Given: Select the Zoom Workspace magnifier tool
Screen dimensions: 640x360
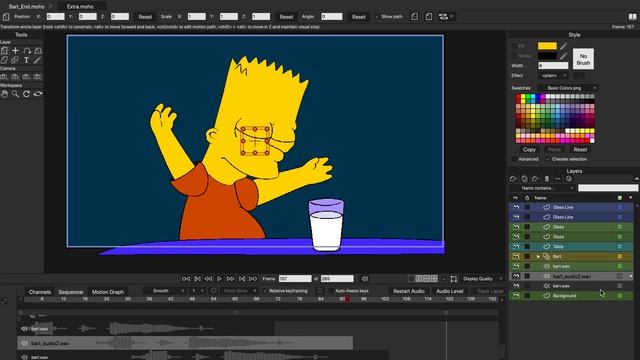Looking at the screenshot, I should click(x=16, y=94).
